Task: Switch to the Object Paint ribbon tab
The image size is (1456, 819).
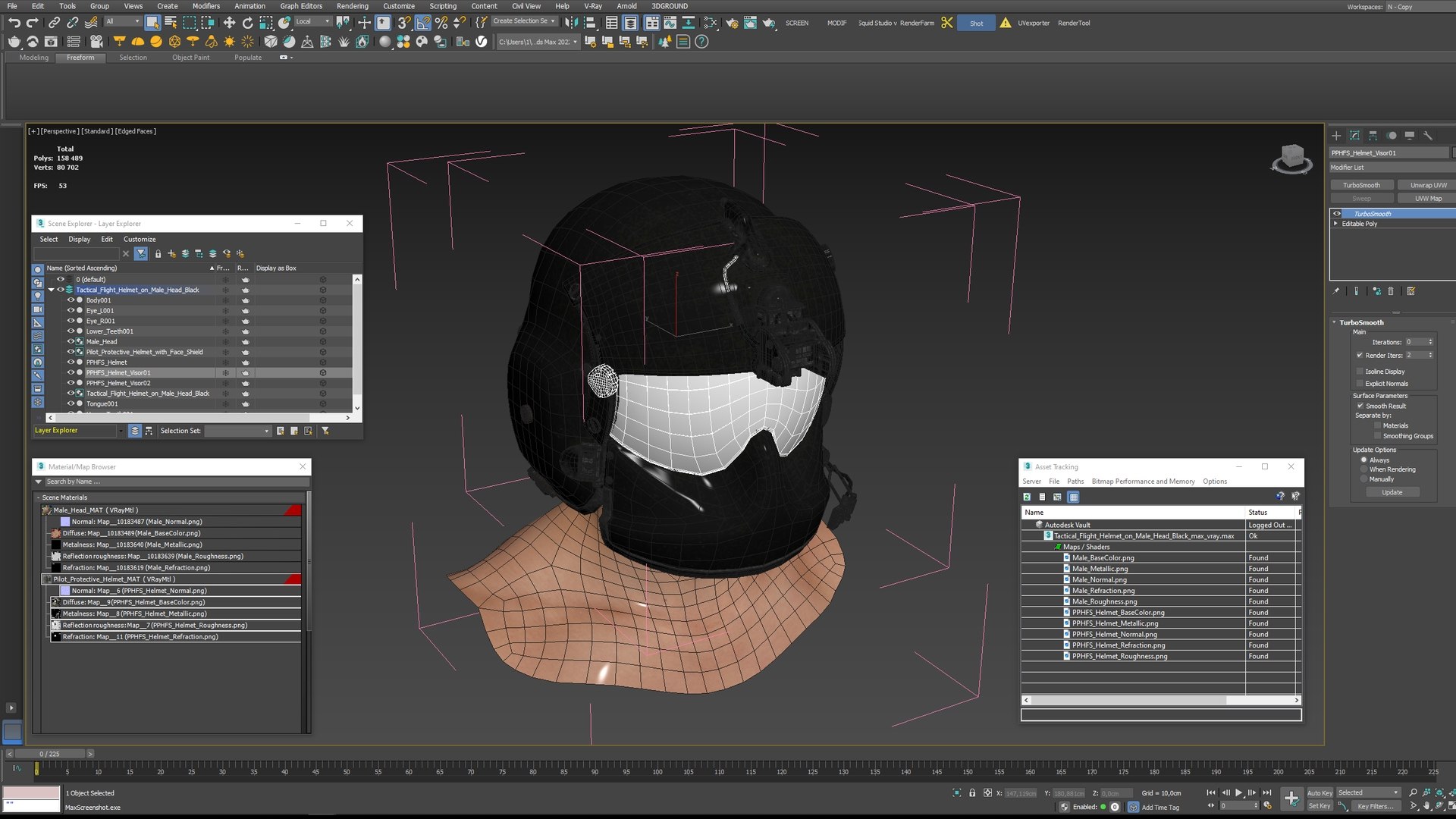Action: pos(190,58)
